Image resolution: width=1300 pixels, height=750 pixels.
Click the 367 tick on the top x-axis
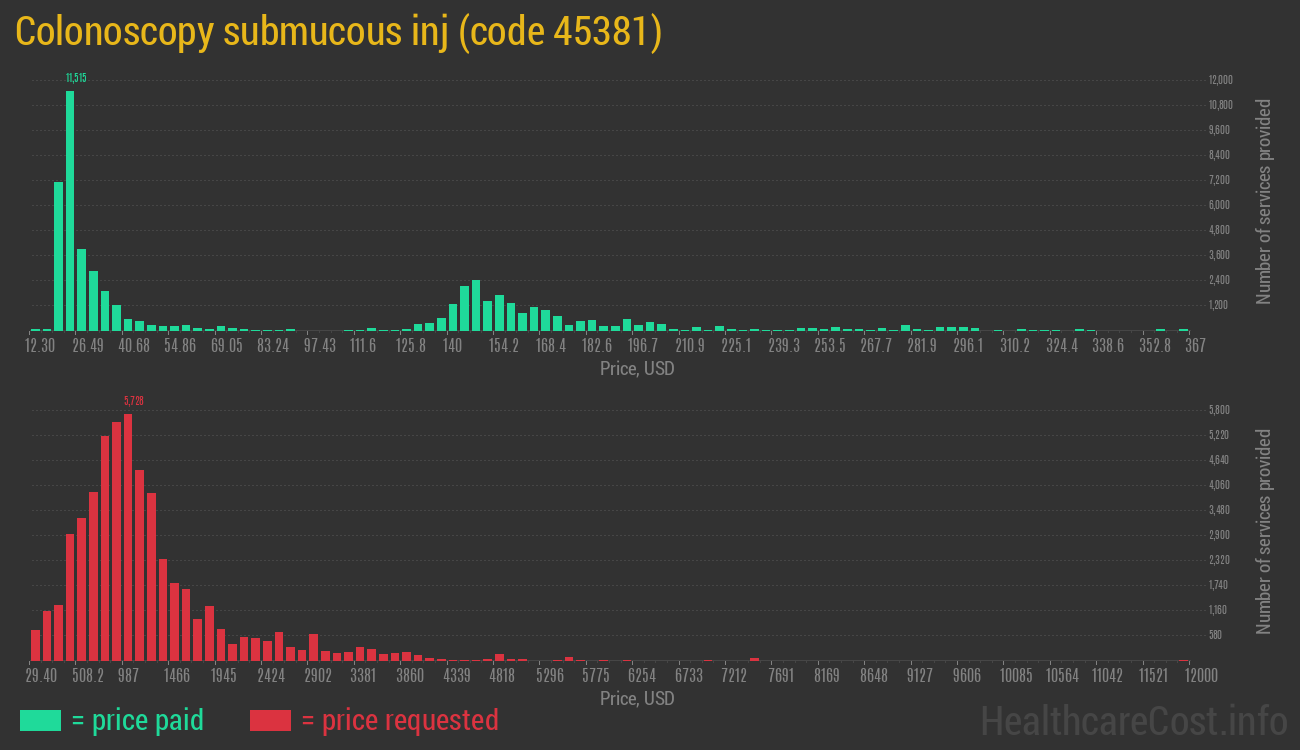pyautogui.click(x=1195, y=346)
